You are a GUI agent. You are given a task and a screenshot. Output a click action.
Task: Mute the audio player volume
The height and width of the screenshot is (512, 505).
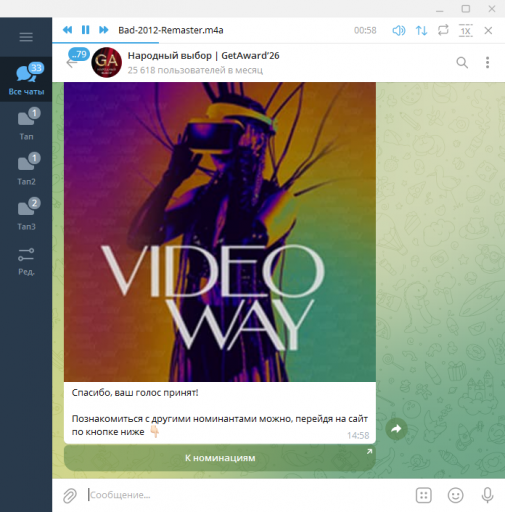pos(399,31)
